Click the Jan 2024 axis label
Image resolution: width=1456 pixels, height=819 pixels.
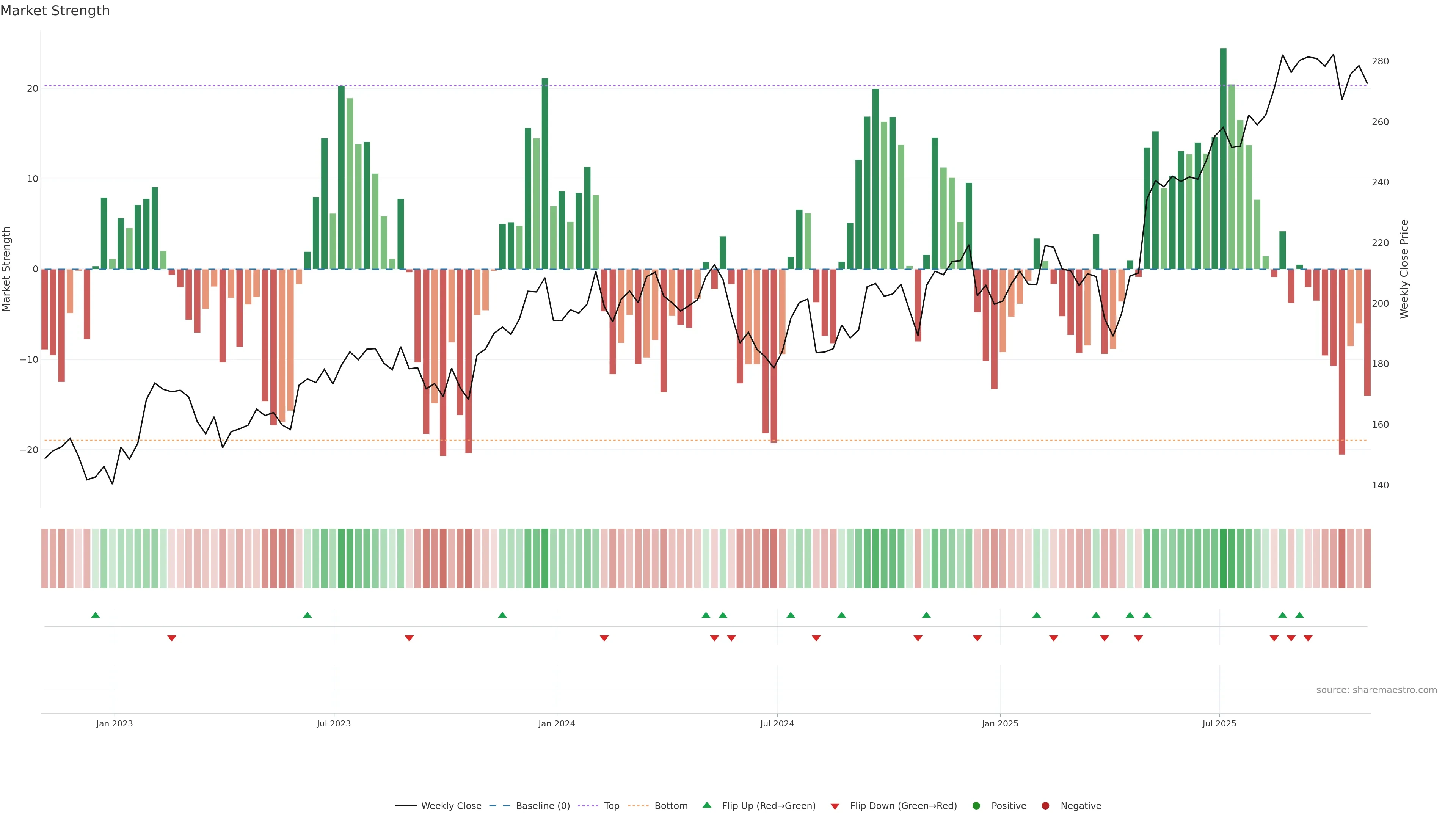tap(557, 723)
